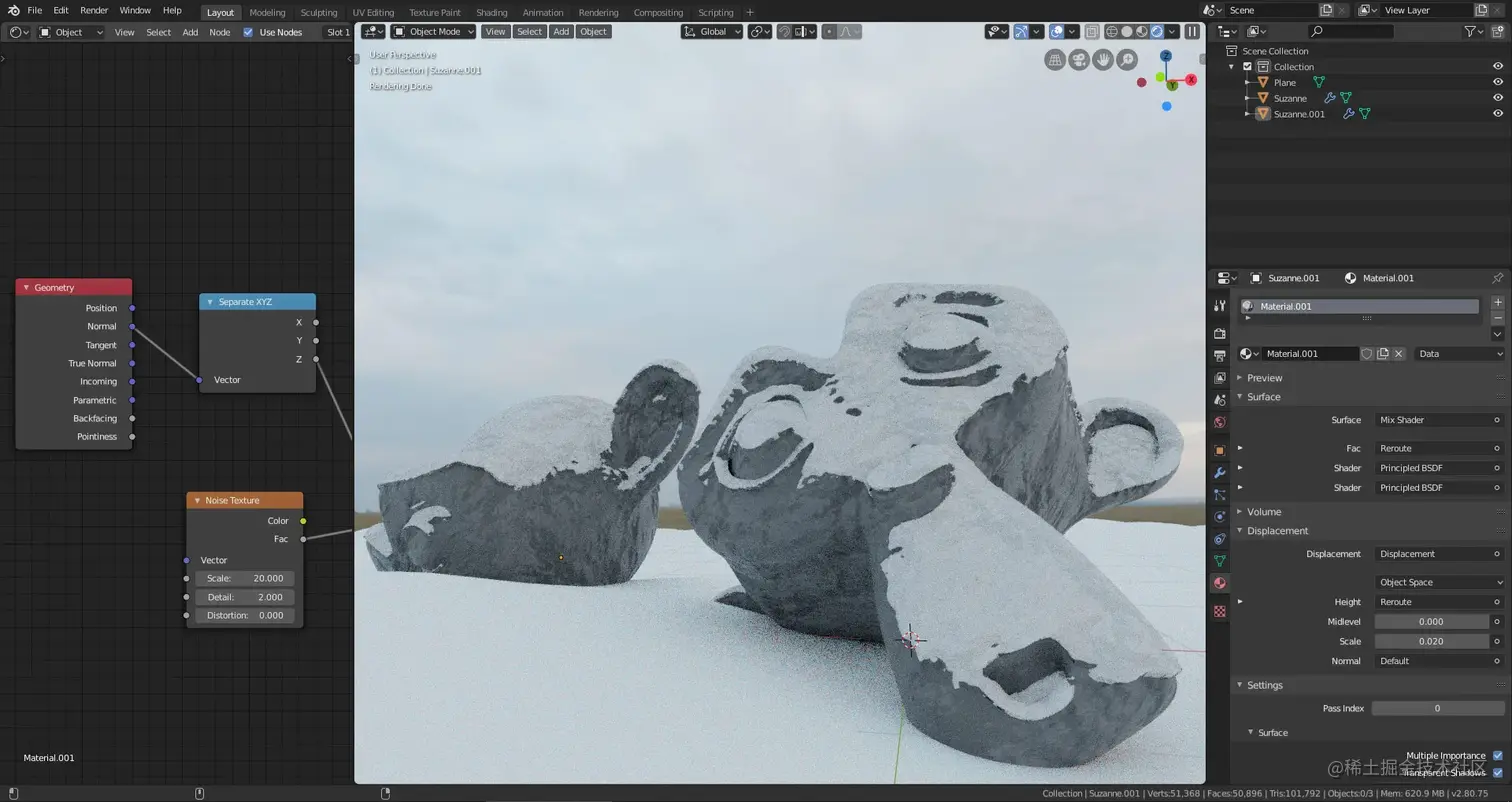Open the Modifiers wrench properties tab
The width and height of the screenshot is (1512, 802).
[1219, 473]
